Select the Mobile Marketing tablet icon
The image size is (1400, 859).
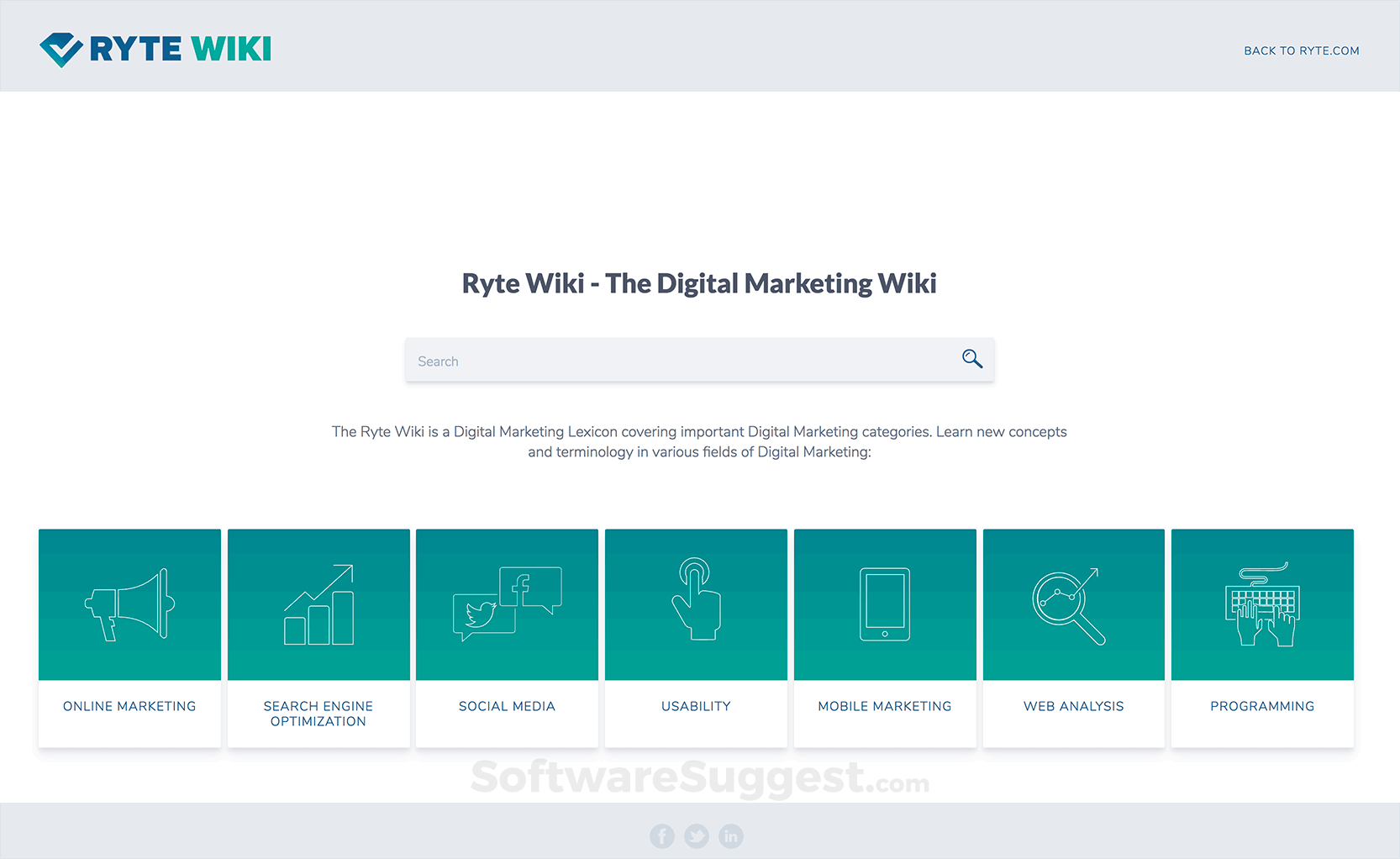tap(884, 604)
